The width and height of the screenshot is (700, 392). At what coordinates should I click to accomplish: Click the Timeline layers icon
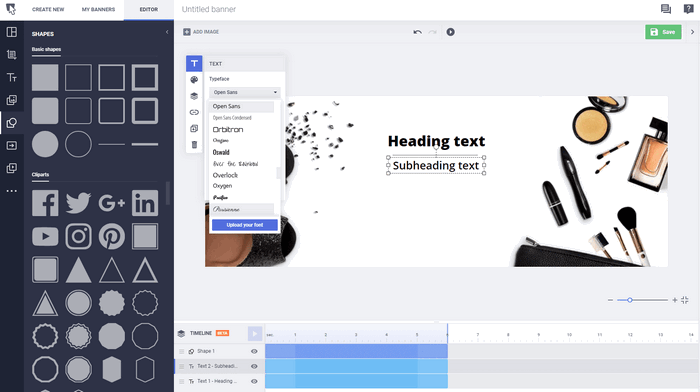(181, 334)
